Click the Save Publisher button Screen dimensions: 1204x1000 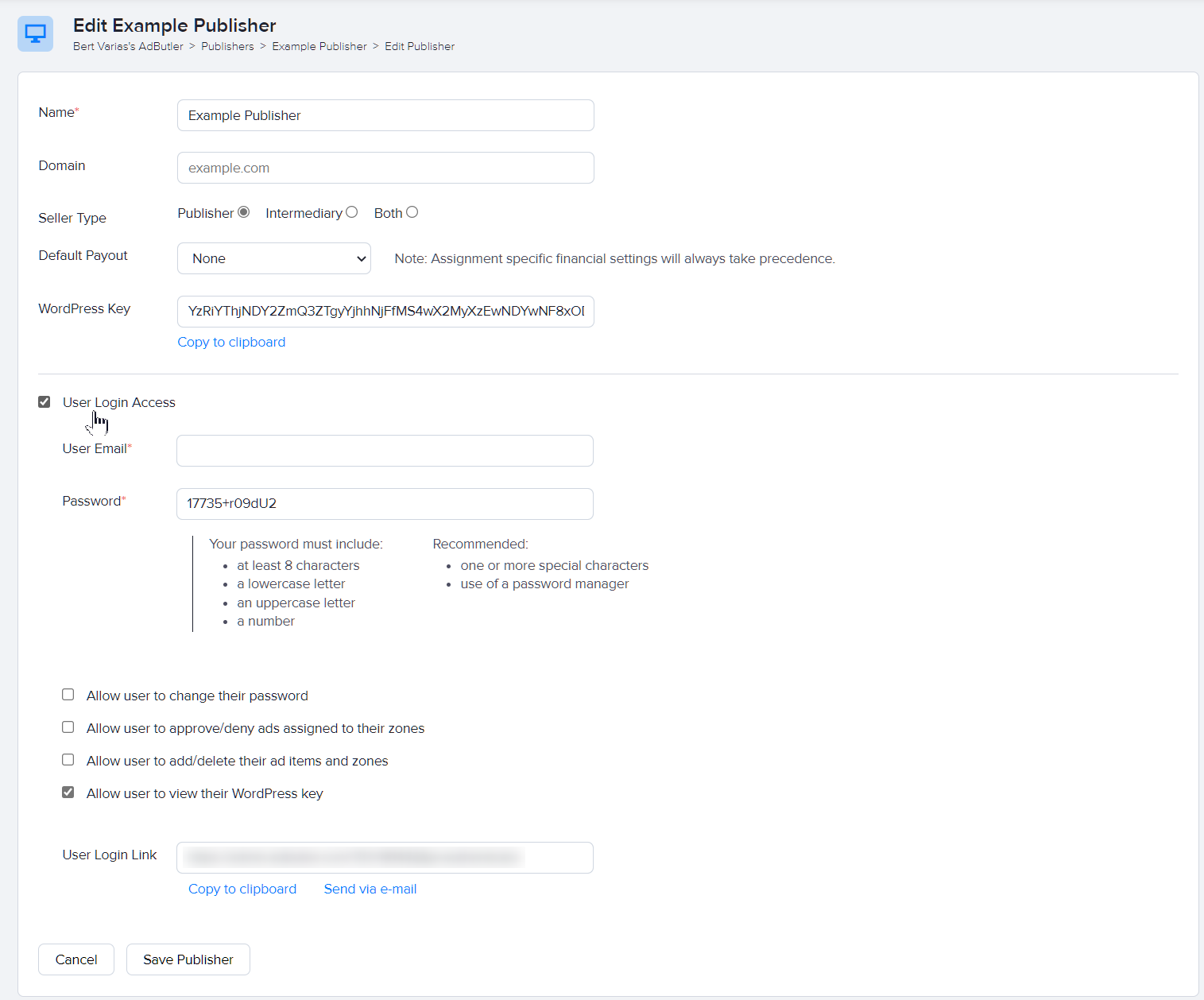pos(188,959)
